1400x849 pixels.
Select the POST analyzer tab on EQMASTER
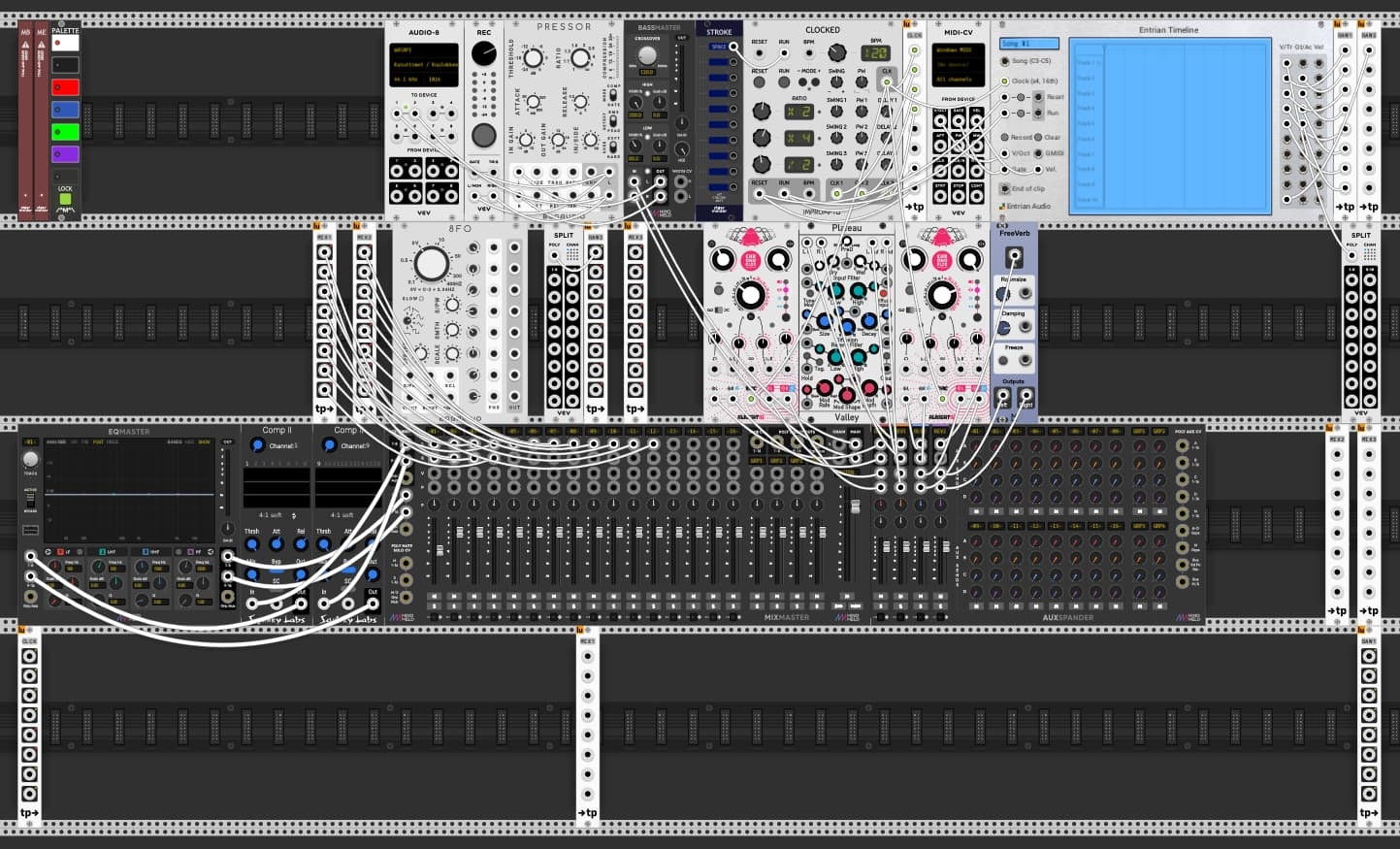click(98, 441)
